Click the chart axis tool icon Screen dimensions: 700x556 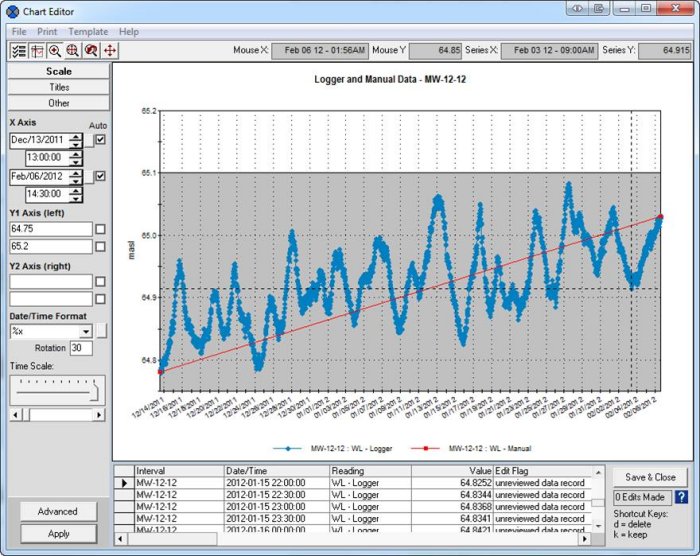click(x=37, y=50)
